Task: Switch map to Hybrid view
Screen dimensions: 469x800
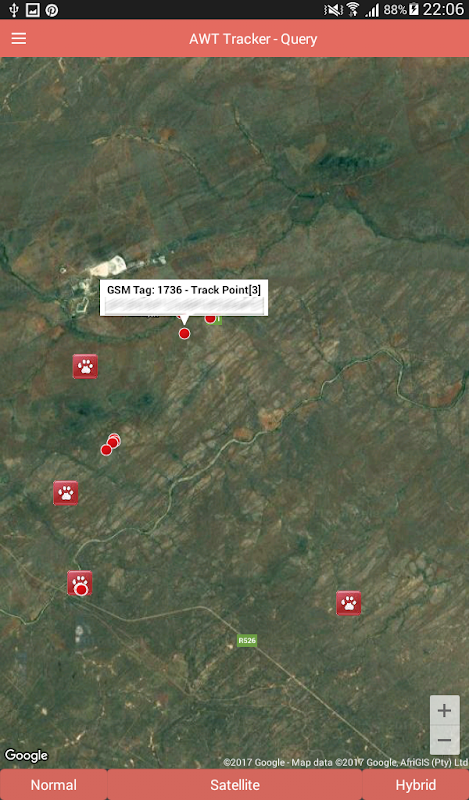Action: [415, 785]
